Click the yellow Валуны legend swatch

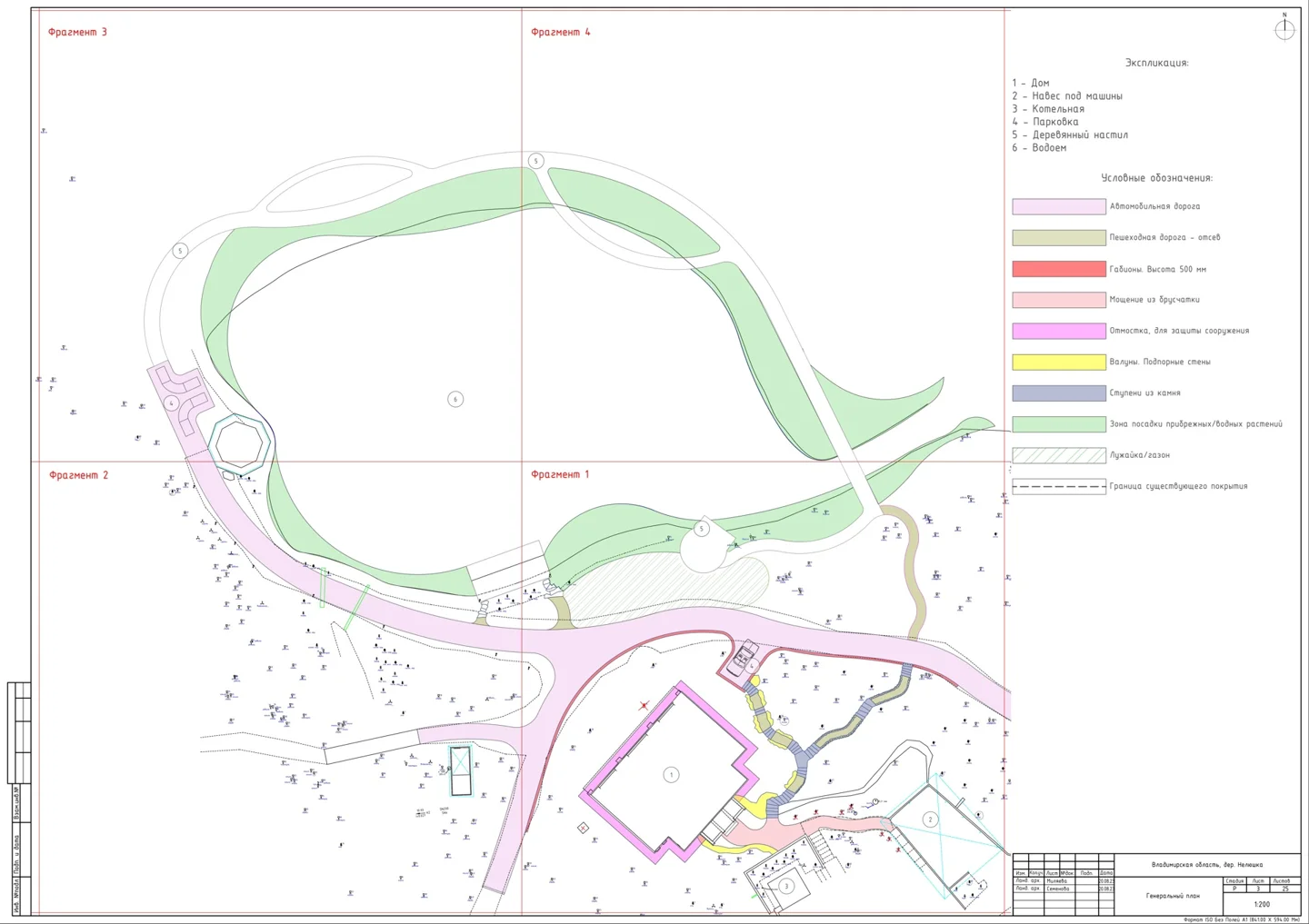(1059, 362)
